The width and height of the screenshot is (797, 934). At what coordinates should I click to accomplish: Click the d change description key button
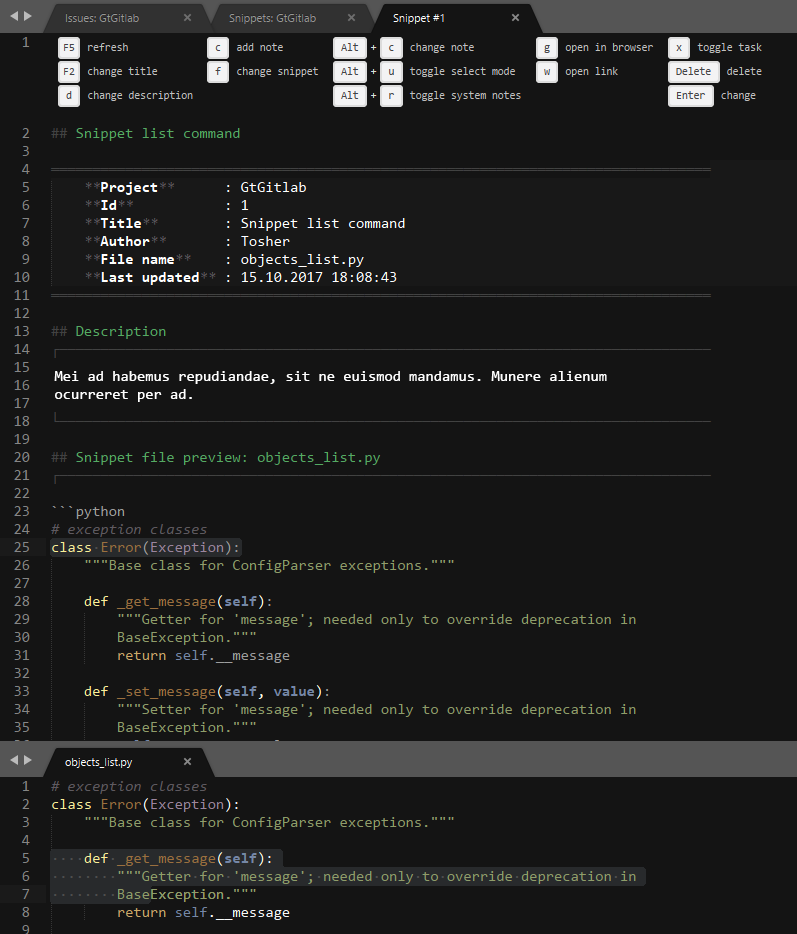pos(69,95)
